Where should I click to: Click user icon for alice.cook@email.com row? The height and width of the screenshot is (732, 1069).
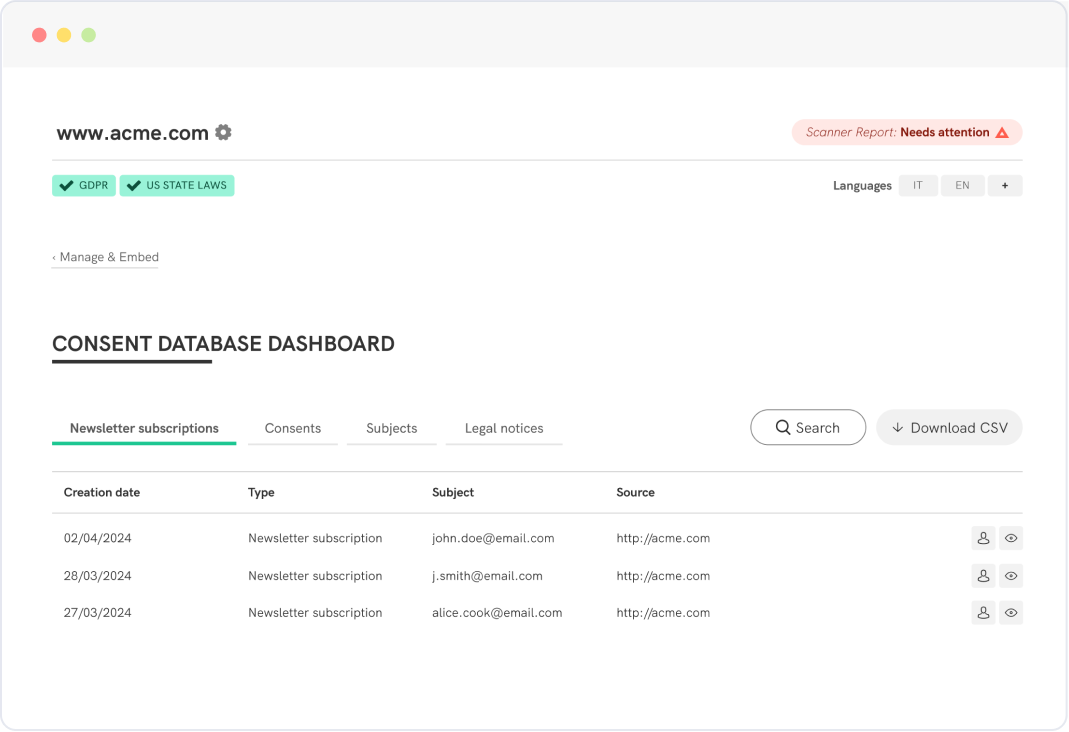click(x=983, y=613)
